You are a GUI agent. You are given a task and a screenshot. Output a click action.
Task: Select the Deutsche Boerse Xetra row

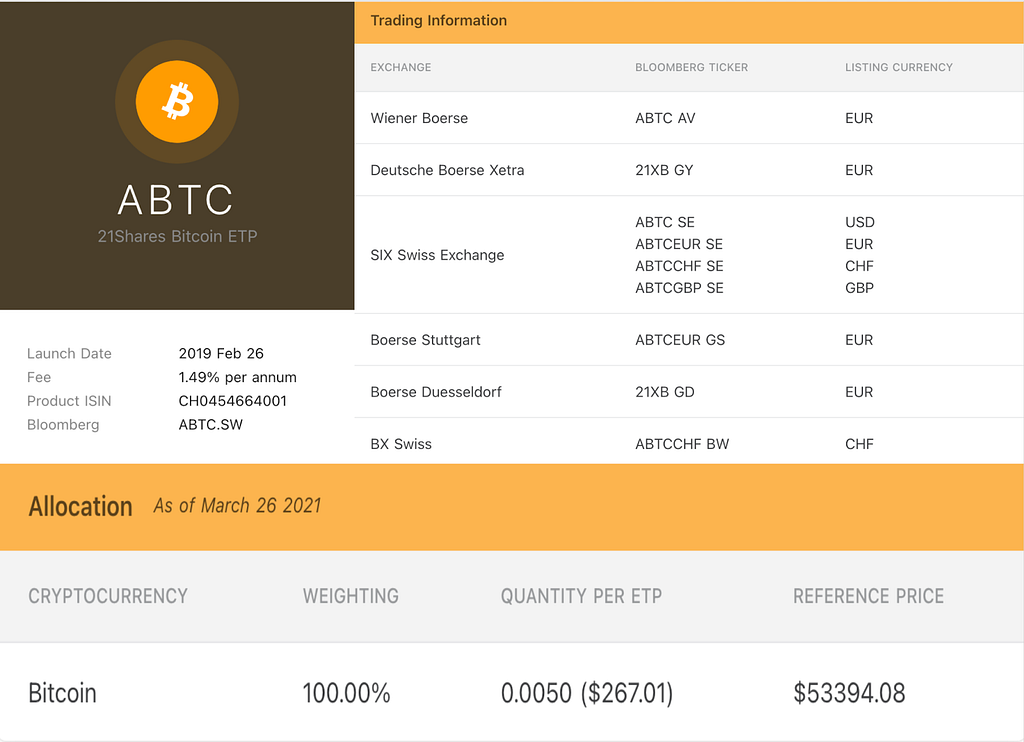[689, 170]
